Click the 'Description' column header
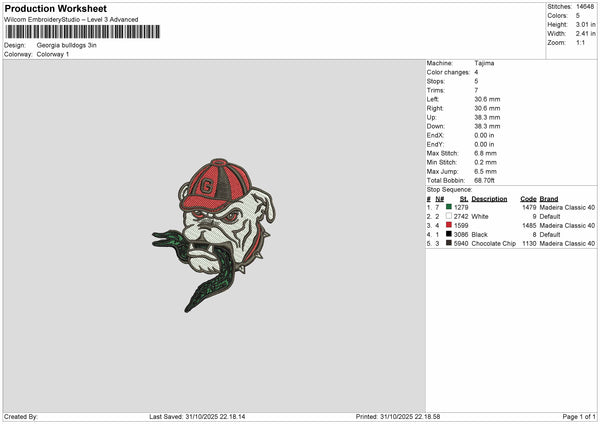This screenshot has width=600, height=424. [489, 199]
